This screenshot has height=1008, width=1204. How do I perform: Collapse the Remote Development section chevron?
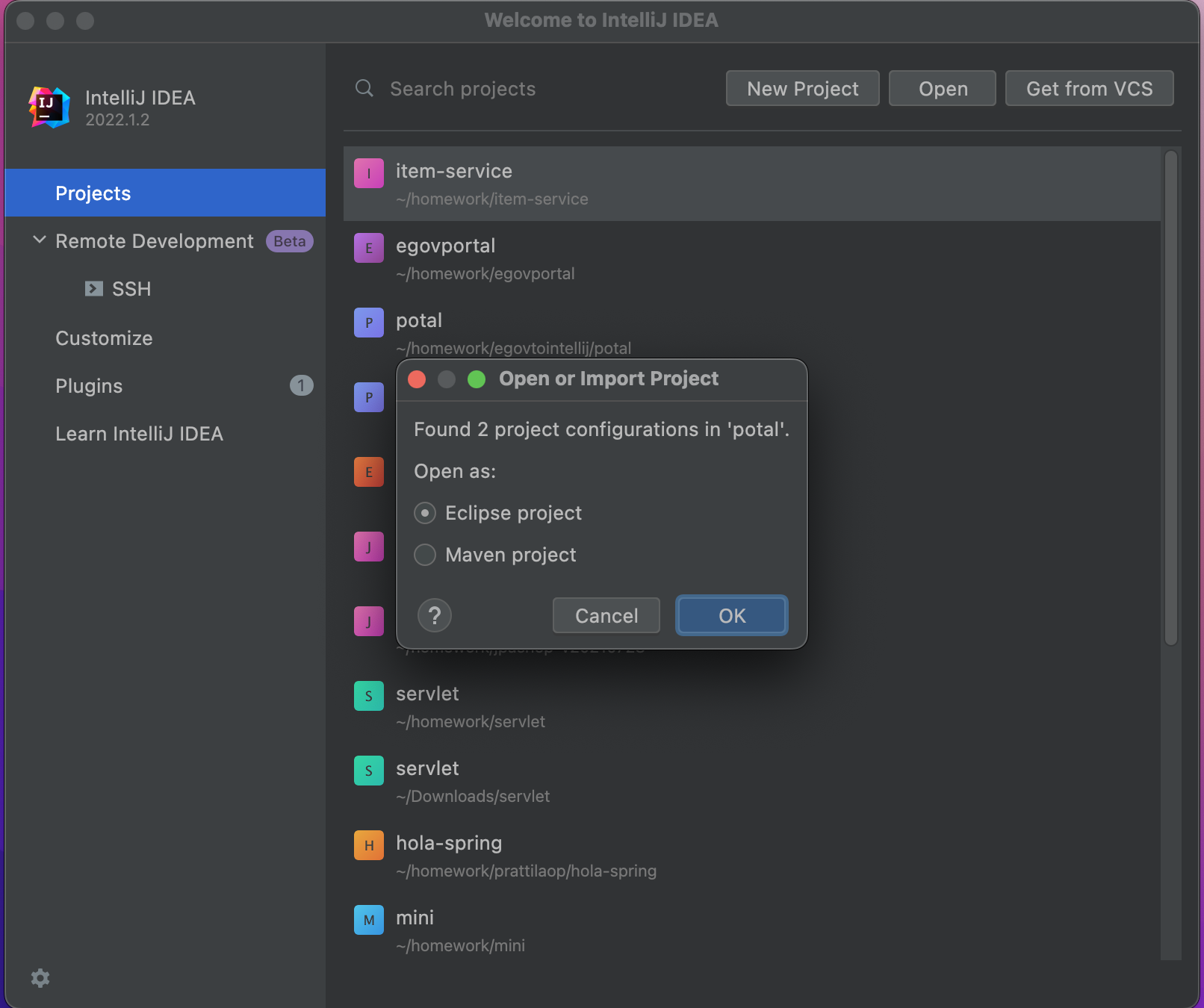pyautogui.click(x=40, y=240)
